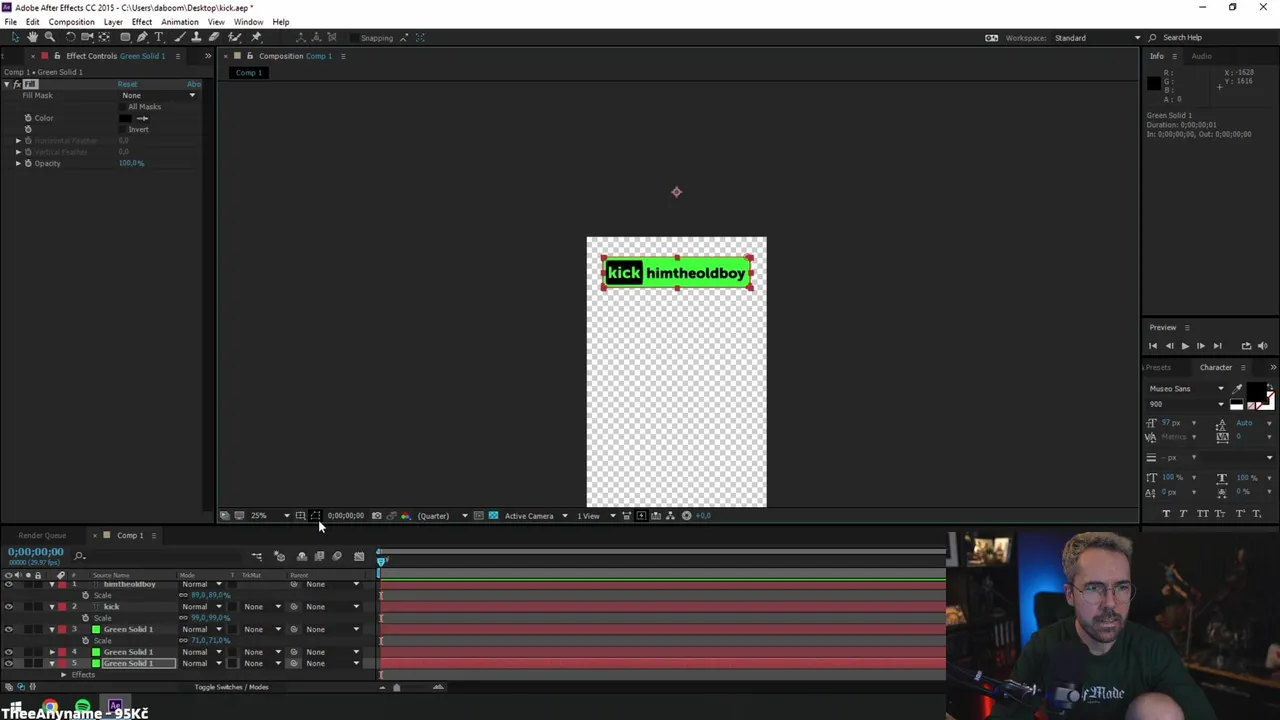Collapse the Fill effect triangle
1280x720 pixels.
[x=7, y=84]
